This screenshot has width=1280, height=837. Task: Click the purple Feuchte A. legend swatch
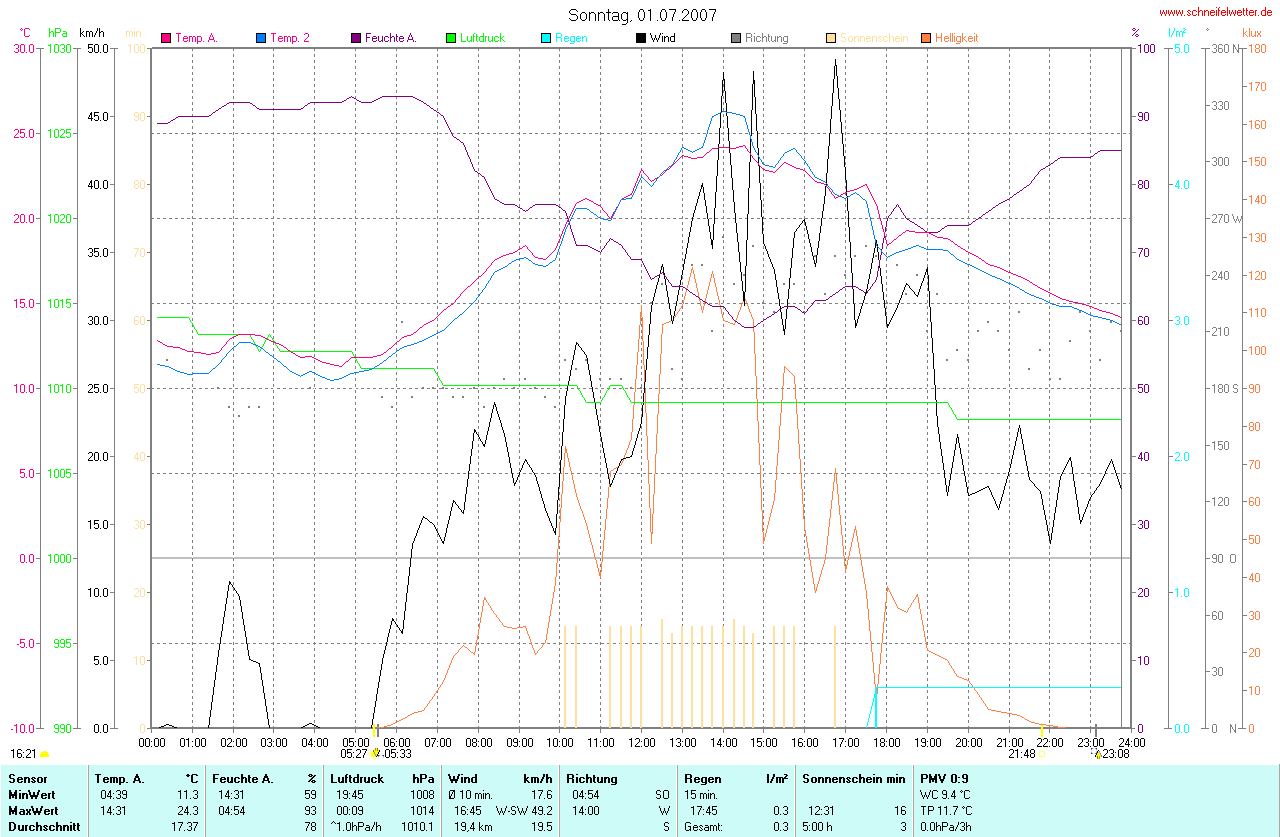coord(356,38)
